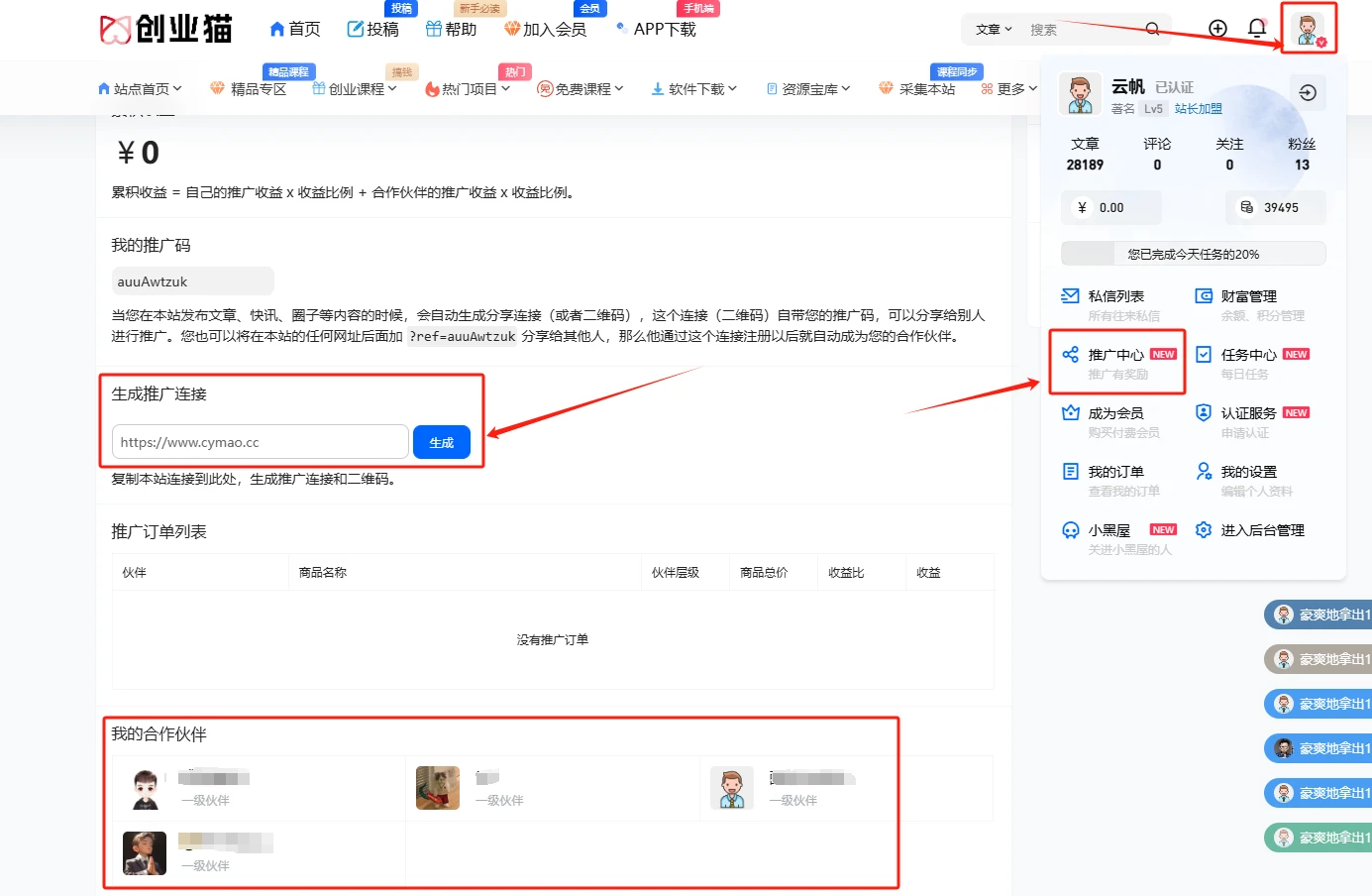The width and height of the screenshot is (1372, 896).
Task: Click the logout arrow in user panel
Action: [1308, 91]
